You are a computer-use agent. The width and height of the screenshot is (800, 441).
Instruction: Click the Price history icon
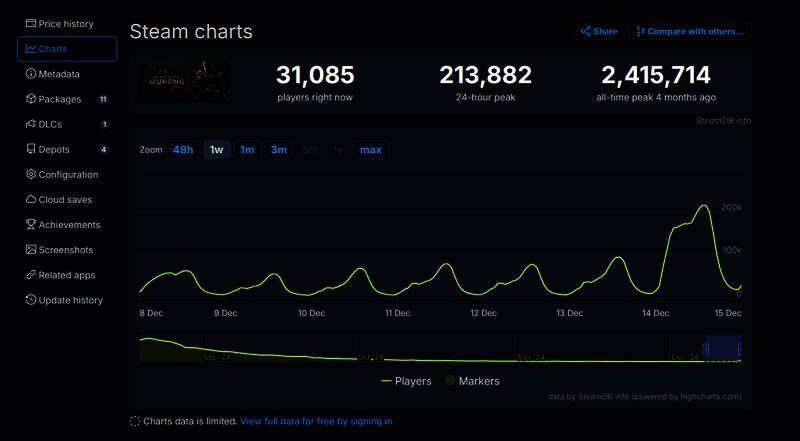(x=31, y=23)
